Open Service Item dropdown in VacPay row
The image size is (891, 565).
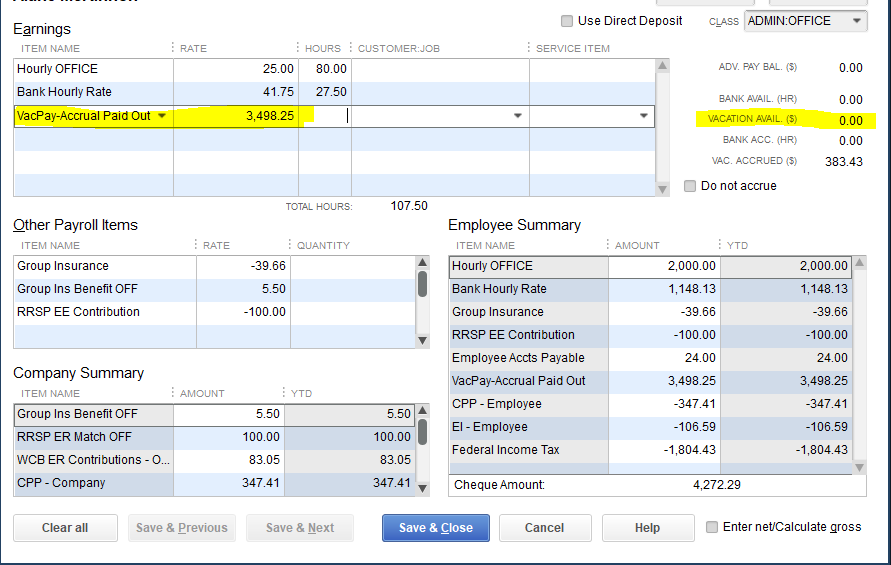tap(643, 116)
